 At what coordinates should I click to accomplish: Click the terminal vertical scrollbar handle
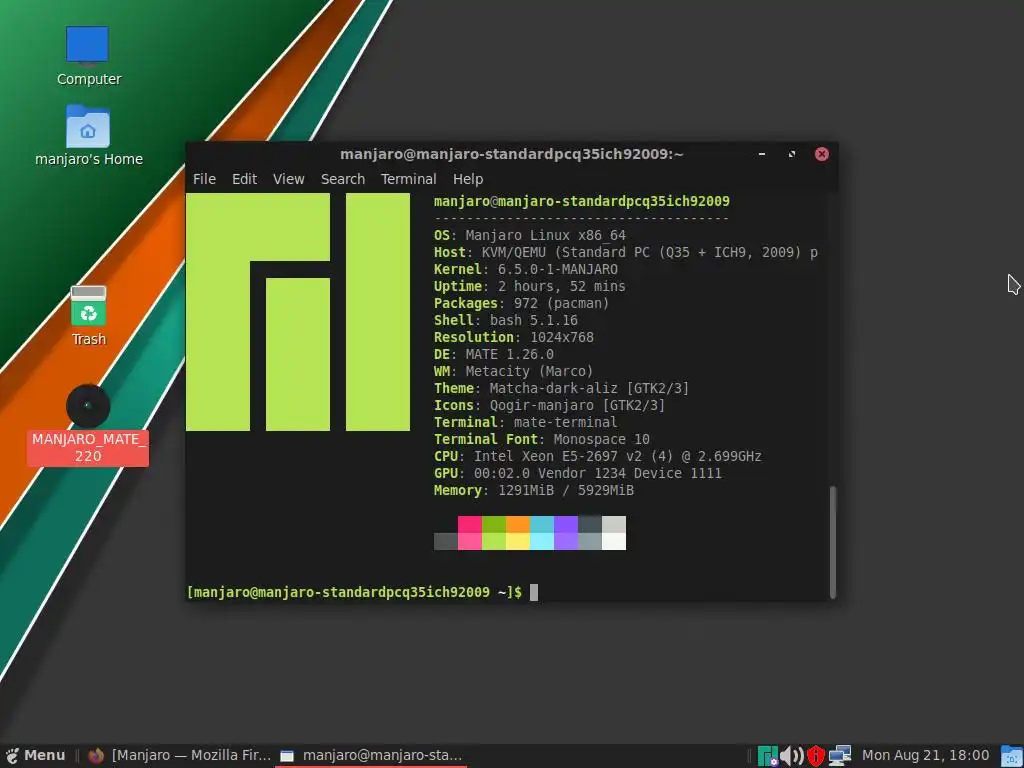[x=833, y=542]
